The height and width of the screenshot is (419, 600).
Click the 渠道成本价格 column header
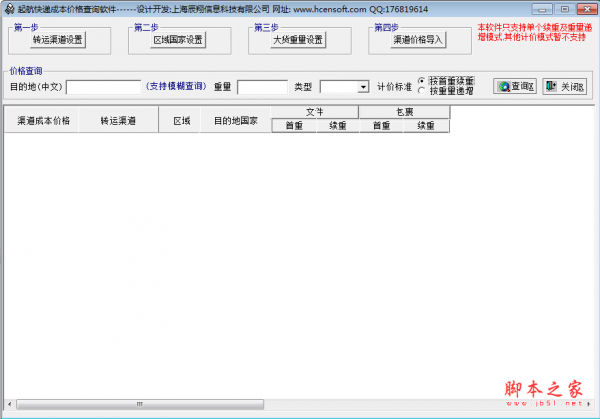click(x=41, y=121)
